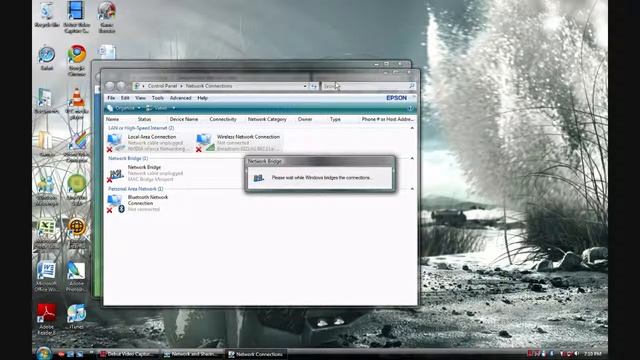Open VLC media player desktop shortcut
This screenshot has height=360, width=640.
[76, 104]
